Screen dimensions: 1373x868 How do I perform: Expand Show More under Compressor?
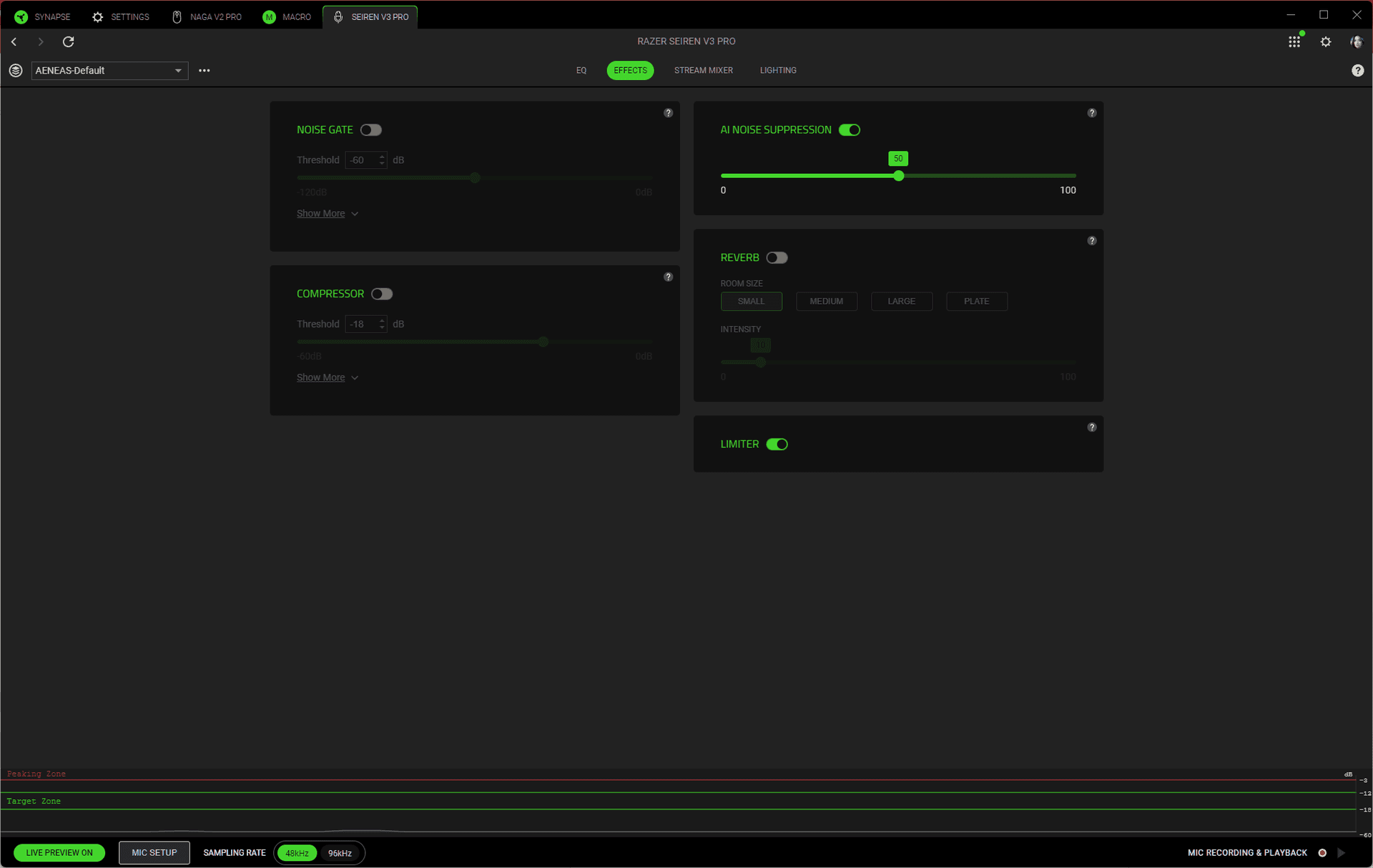328,378
